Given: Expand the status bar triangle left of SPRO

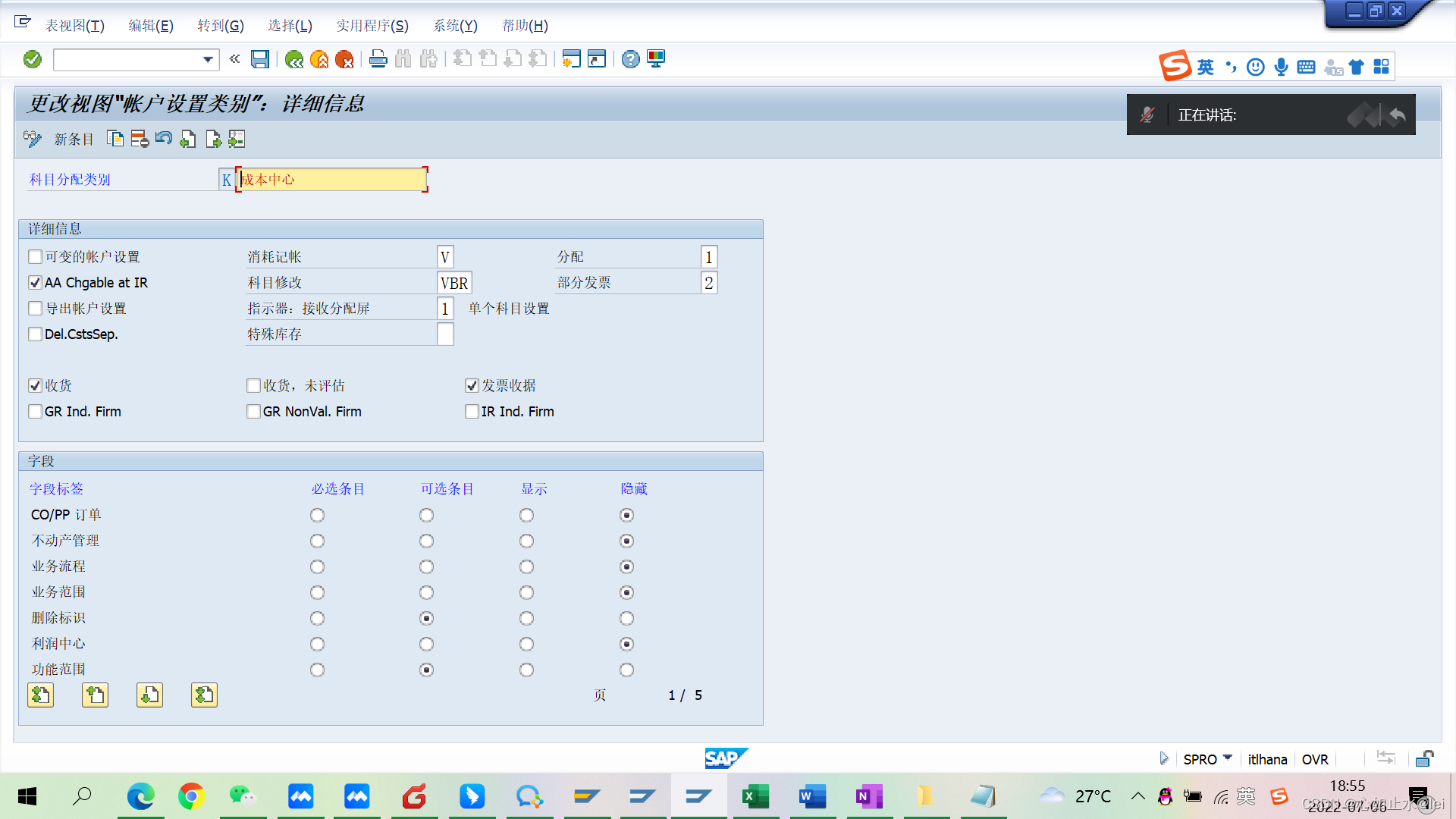Looking at the screenshot, I should [x=1163, y=758].
